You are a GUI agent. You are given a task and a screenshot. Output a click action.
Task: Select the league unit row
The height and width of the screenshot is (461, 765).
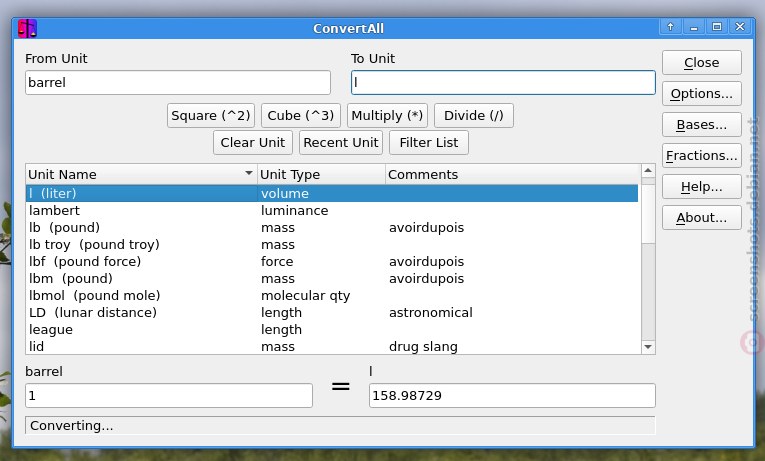[x=332, y=330]
